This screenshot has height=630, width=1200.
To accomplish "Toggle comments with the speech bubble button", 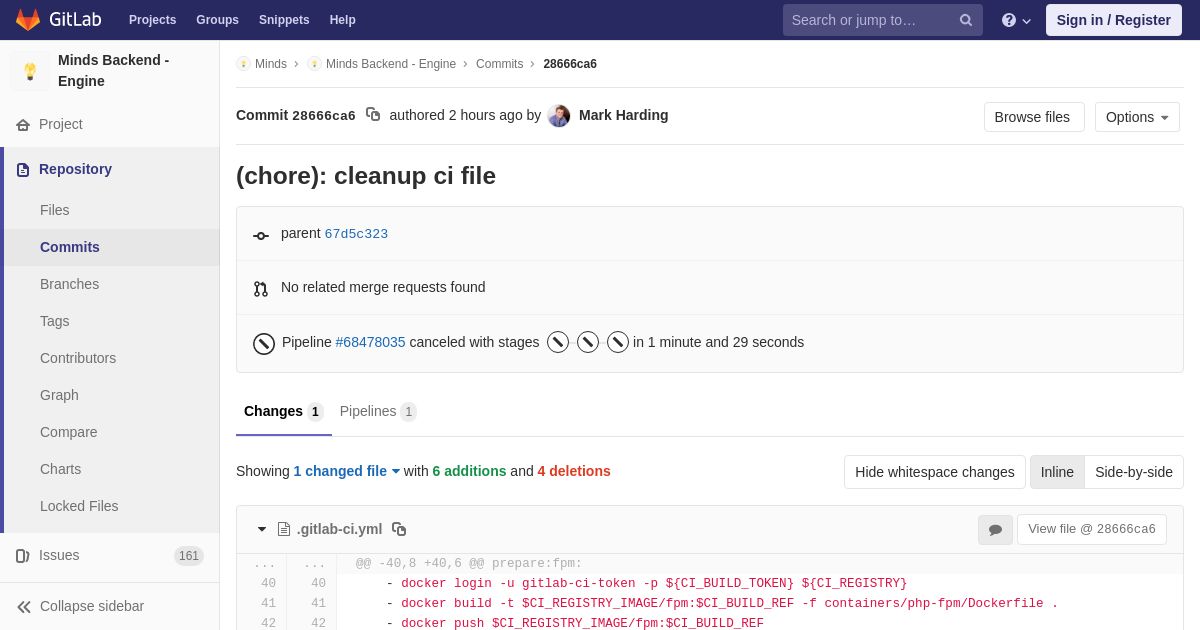I will click(995, 530).
